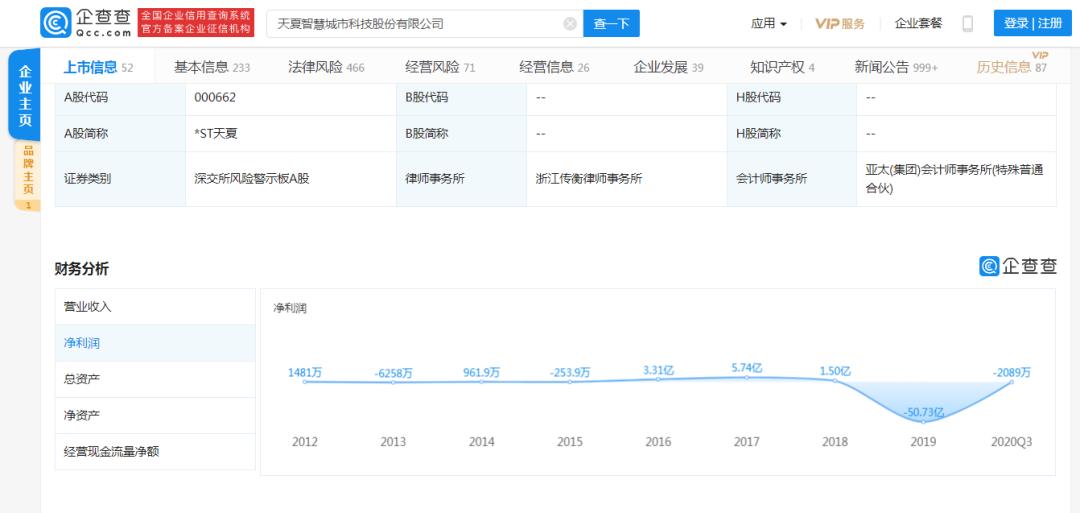
Task: Click the 2019 data point showing -50.73亿
Action: point(923,421)
